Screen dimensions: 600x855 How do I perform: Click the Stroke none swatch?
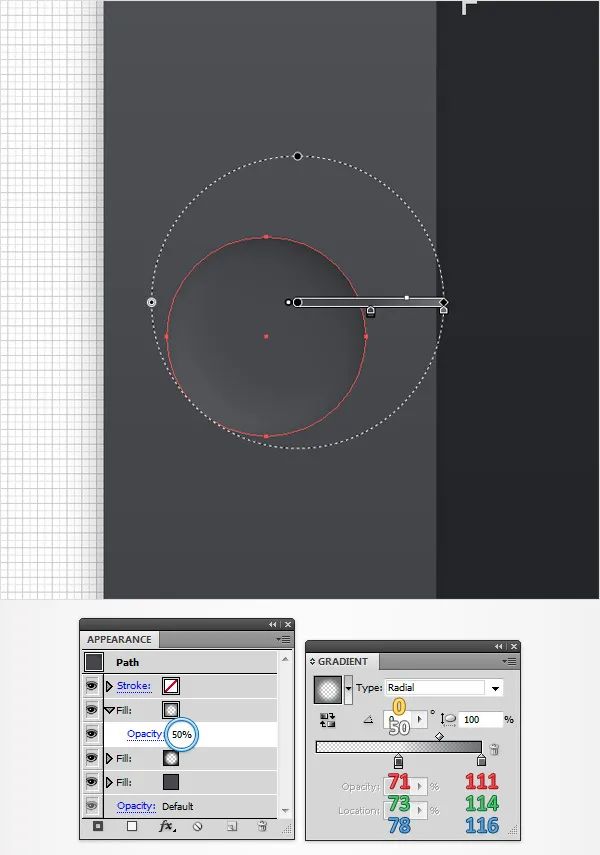pyautogui.click(x=171, y=686)
